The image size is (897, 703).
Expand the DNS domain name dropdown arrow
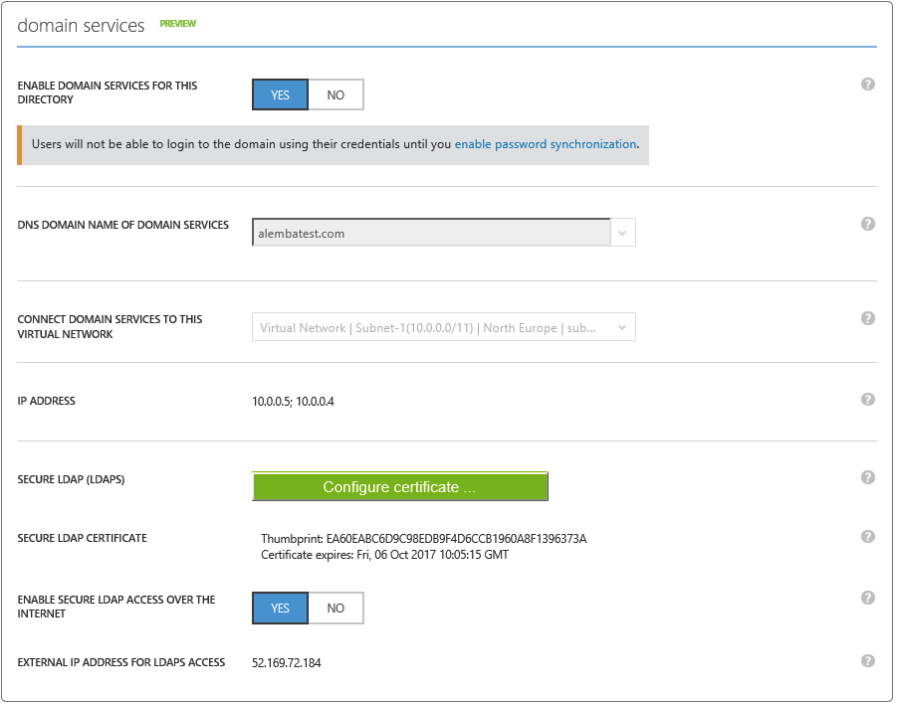pos(621,232)
